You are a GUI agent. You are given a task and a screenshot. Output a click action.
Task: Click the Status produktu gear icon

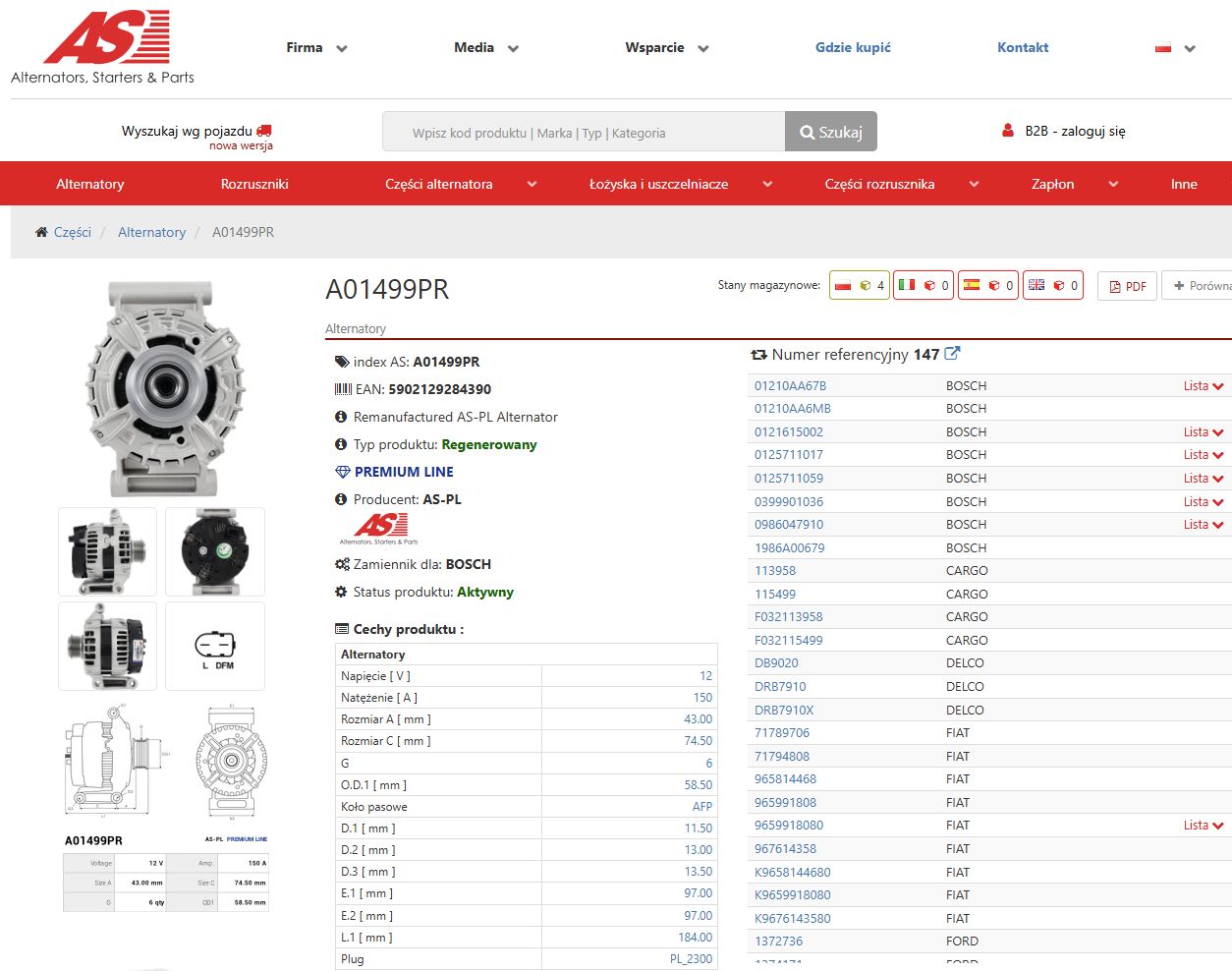(x=341, y=592)
